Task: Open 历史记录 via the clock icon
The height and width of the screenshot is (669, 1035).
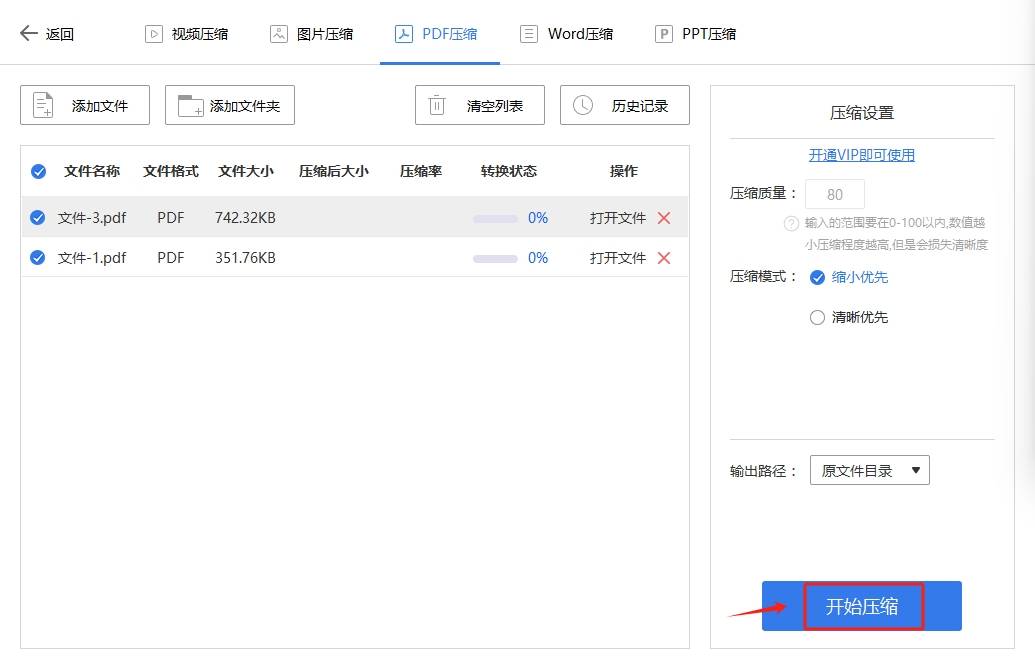Action: pos(580,104)
